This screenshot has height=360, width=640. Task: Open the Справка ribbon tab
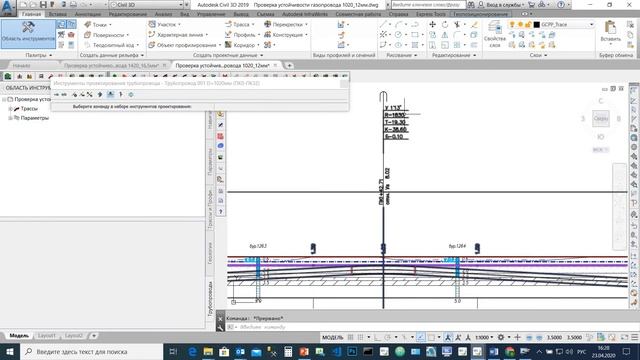coord(398,14)
